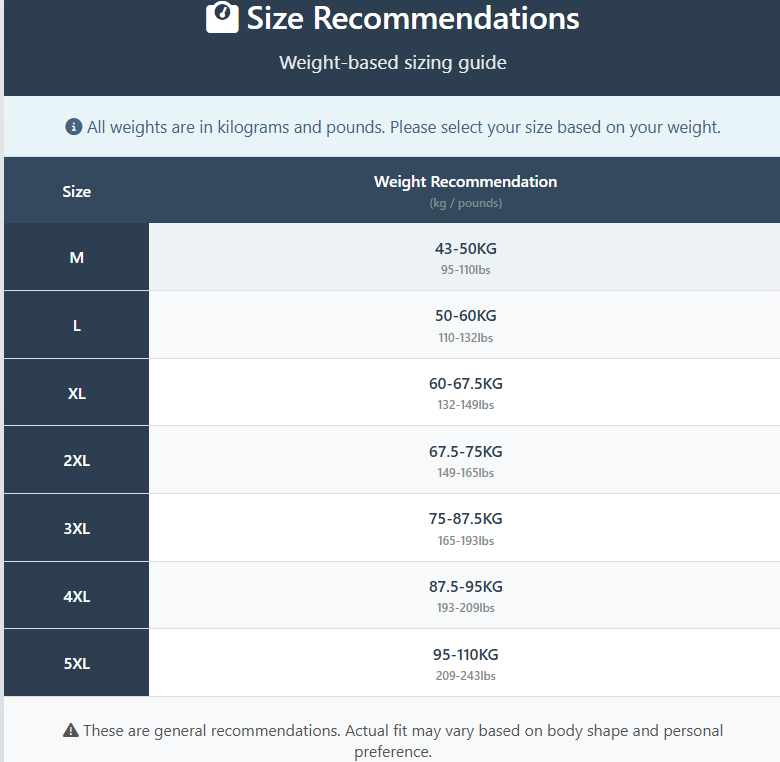Select the 2XL size row label
The width and height of the screenshot is (780, 762).
[77, 461]
